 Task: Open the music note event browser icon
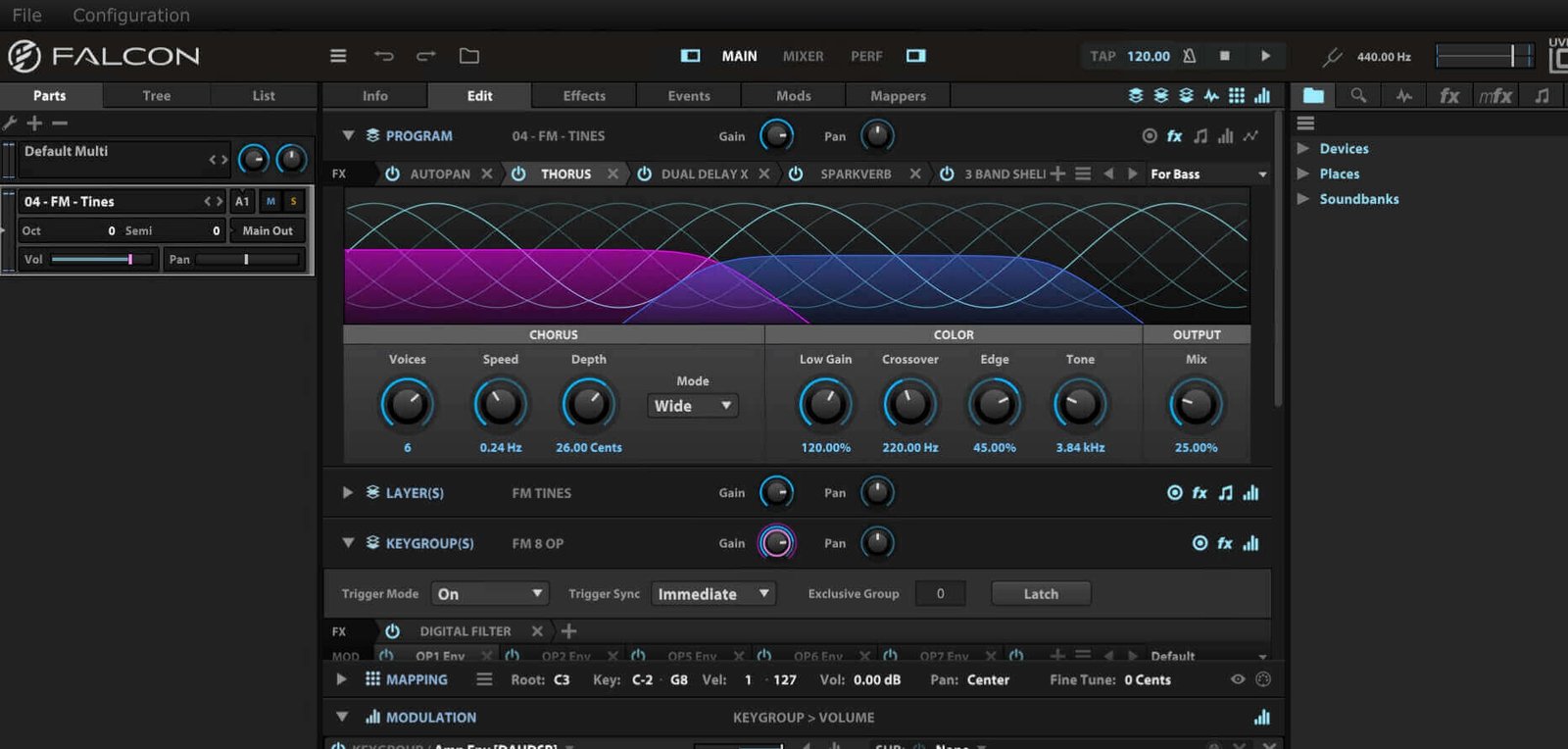[x=1542, y=95]
